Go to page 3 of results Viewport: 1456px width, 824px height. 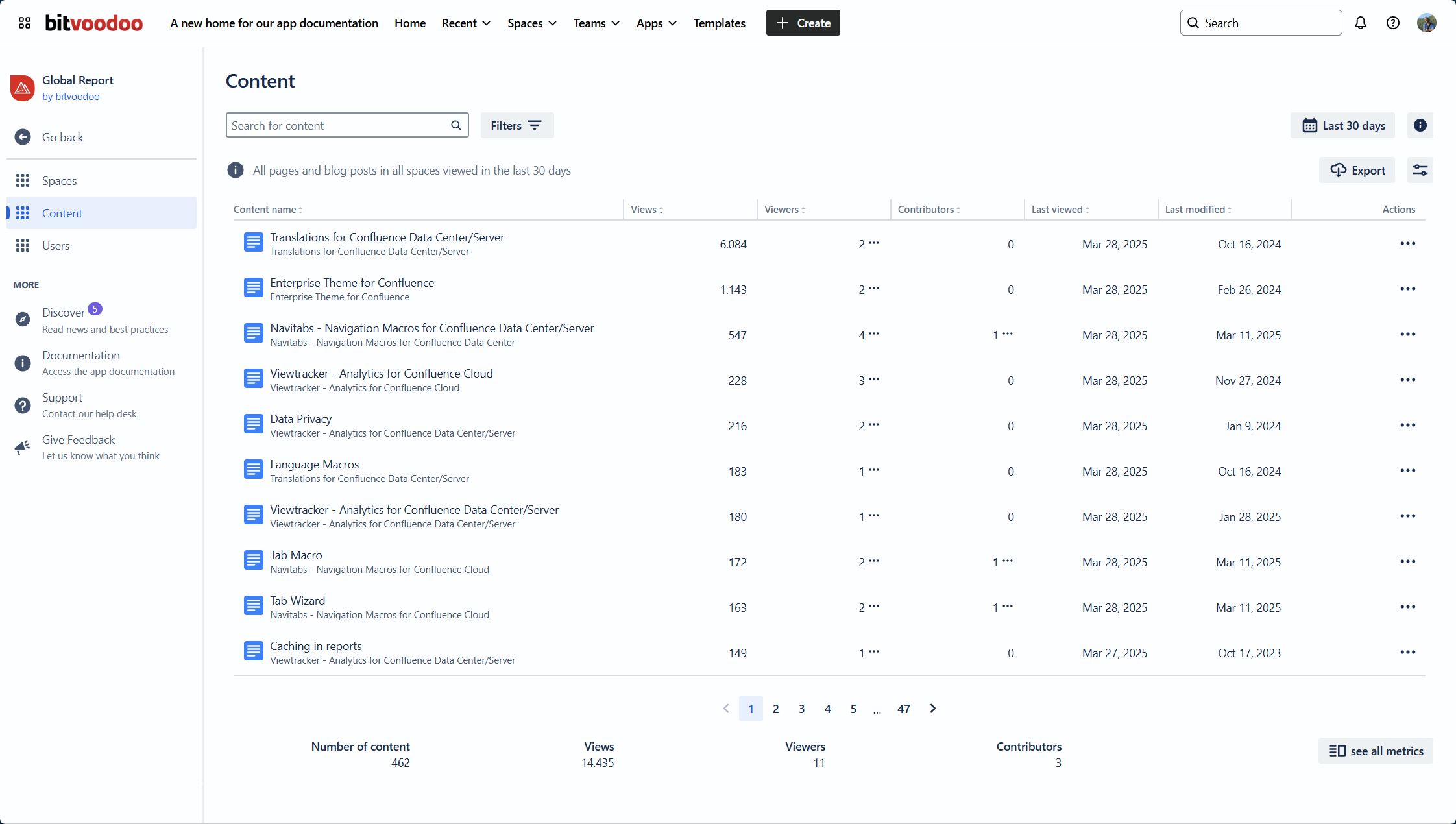tap(801, 709)
